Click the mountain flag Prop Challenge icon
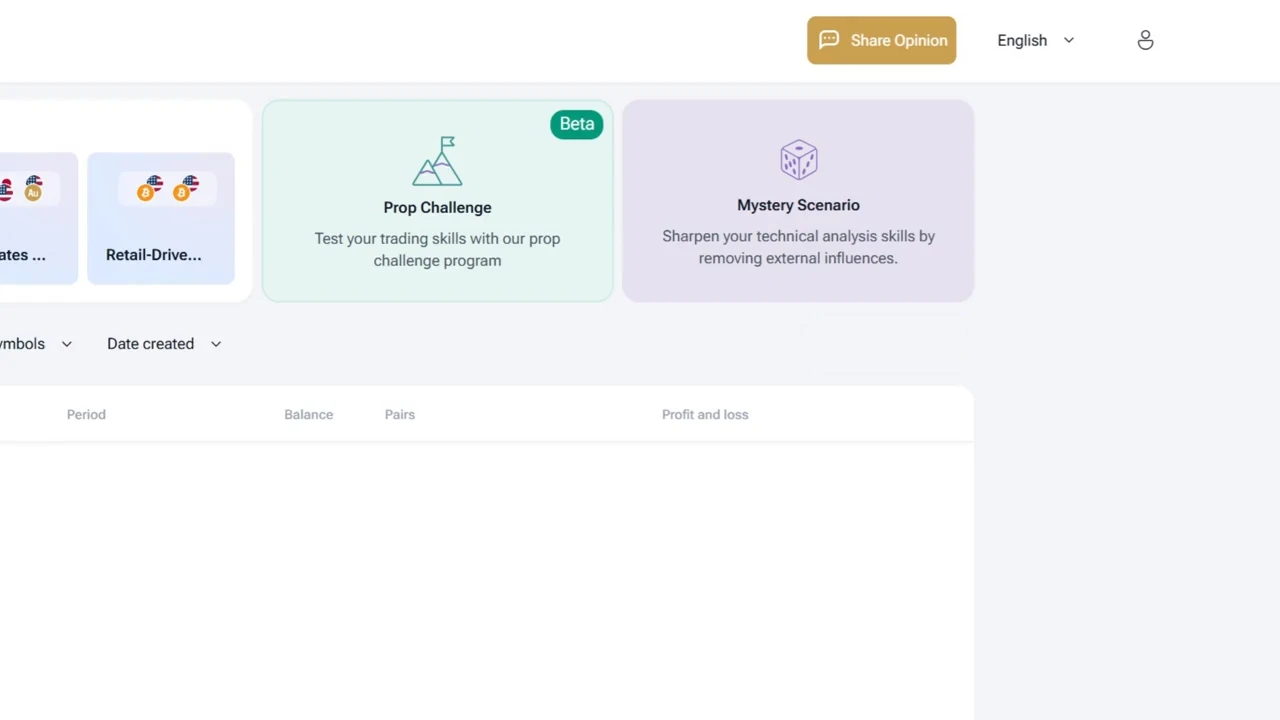Screen dimensions: 1280x720 click(437, 161)
